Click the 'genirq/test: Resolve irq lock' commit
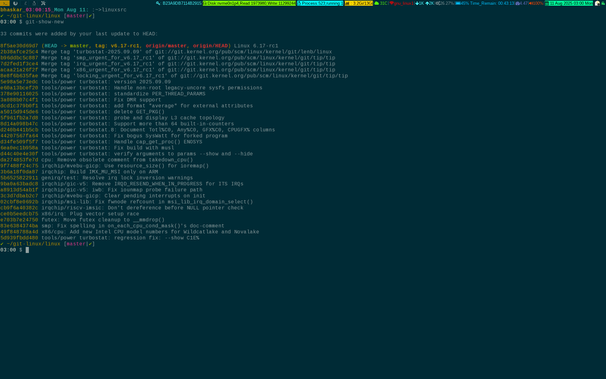606x379 pixels. (97, 178)
